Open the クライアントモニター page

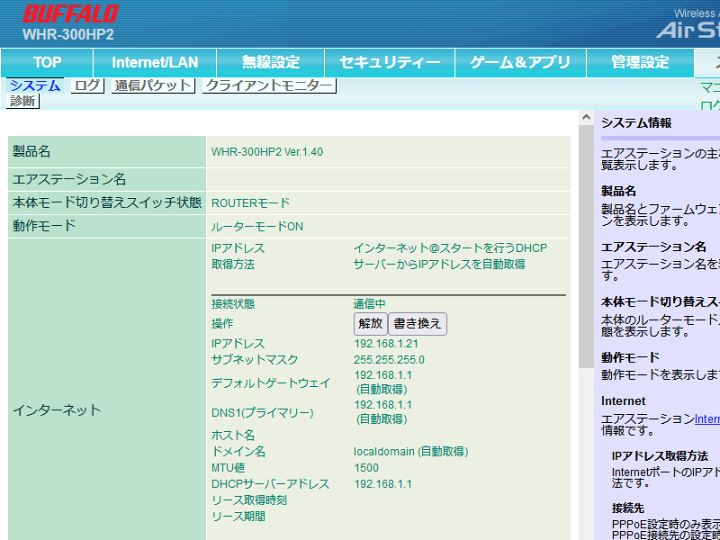269,85
